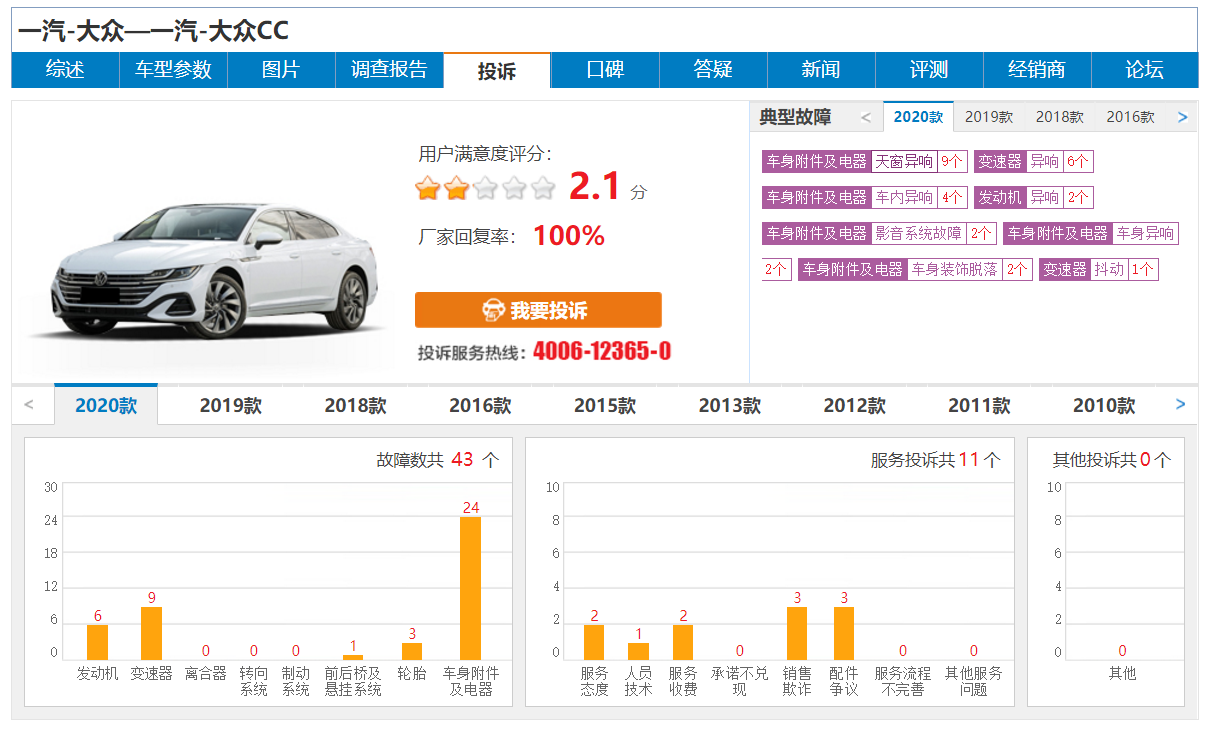Open the 论坛 tab
The image size is (1209, 730).
pos(1145,70)
